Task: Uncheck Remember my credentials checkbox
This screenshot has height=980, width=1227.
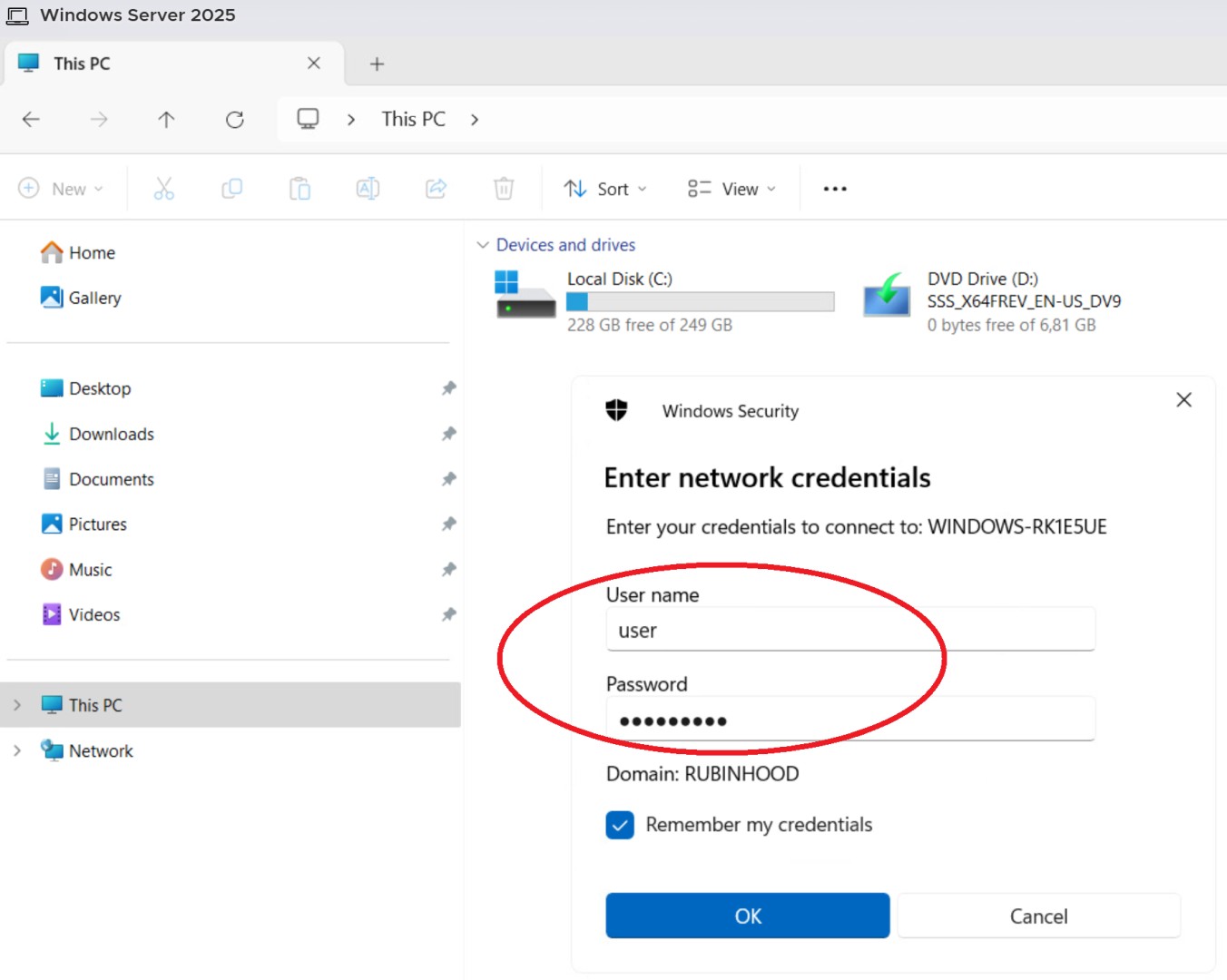Action: coord(620,825)
